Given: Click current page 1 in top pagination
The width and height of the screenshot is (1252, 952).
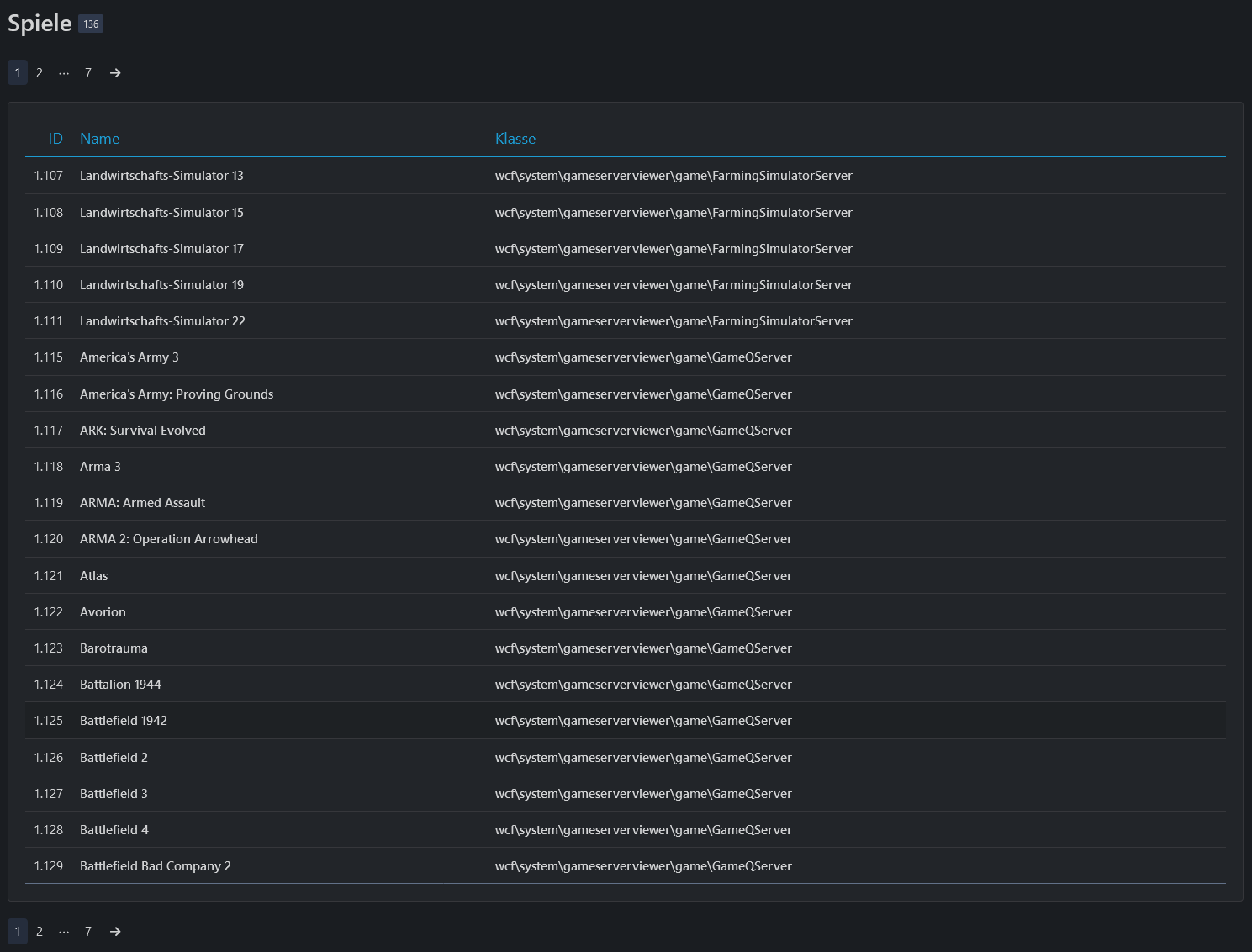Looking at the screenshot, I should click(x=18, y=73).
